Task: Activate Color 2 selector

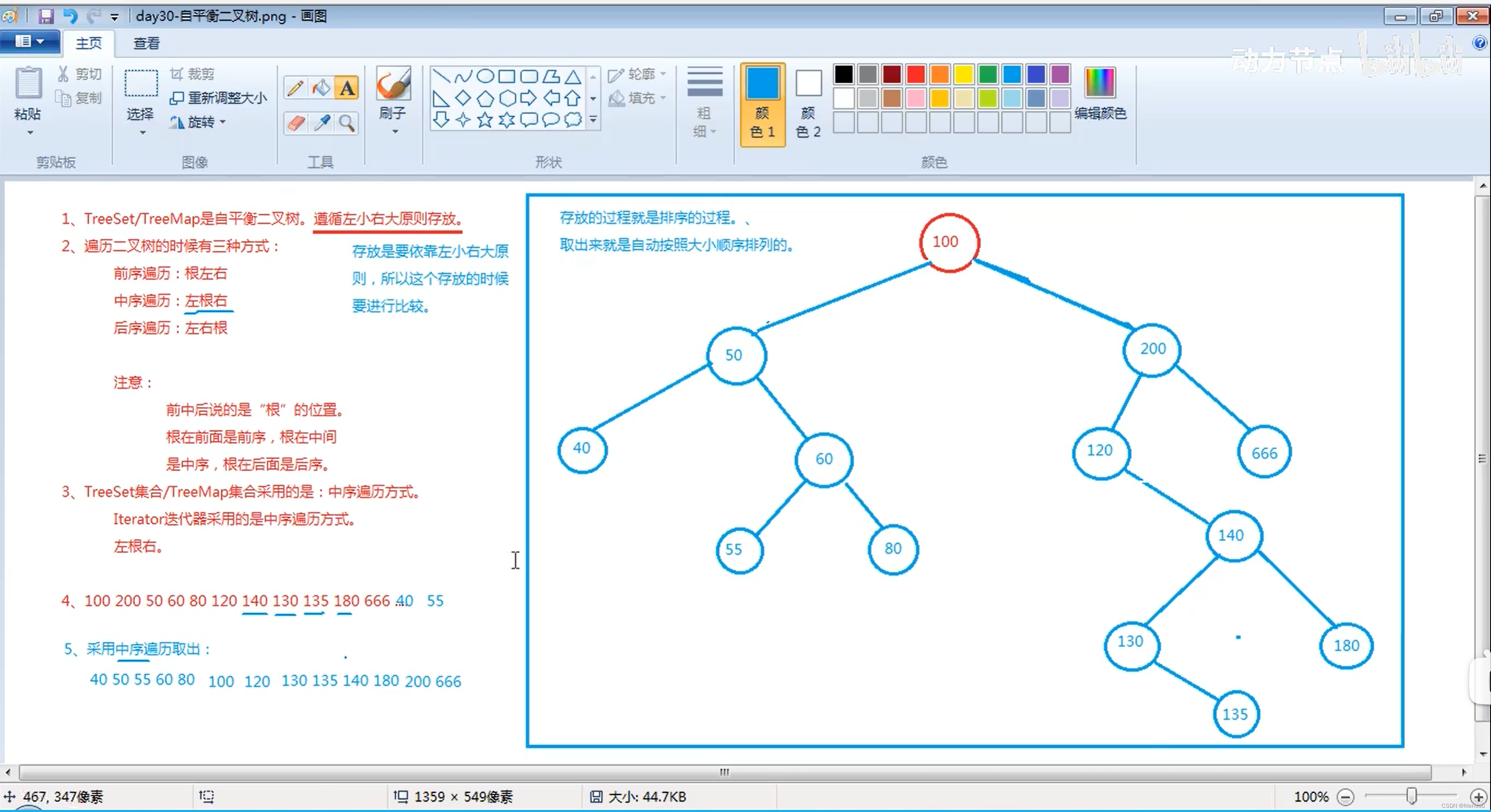Action: (x=808, y=104)
